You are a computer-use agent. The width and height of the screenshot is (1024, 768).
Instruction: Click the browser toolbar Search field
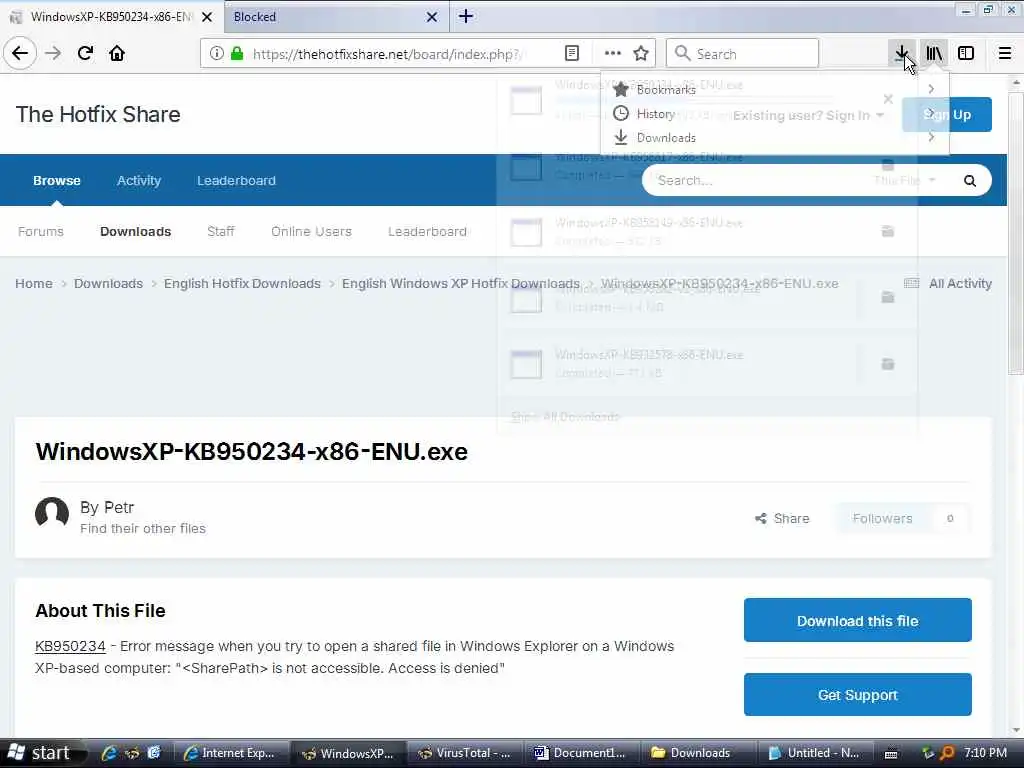click(742, 54)
